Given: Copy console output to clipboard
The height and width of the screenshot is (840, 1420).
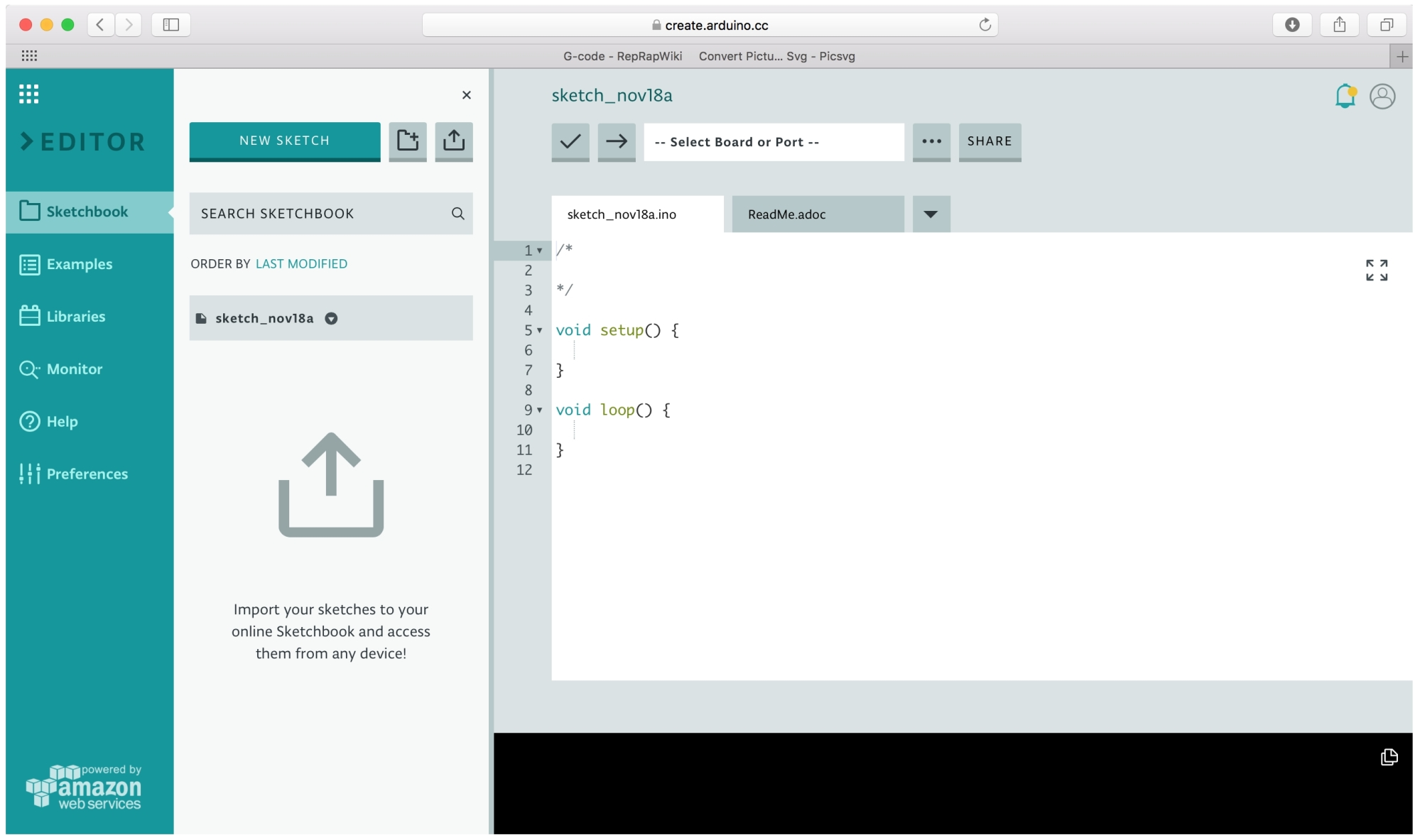Looking at the screenshot, I should (x=1389, y=757).
